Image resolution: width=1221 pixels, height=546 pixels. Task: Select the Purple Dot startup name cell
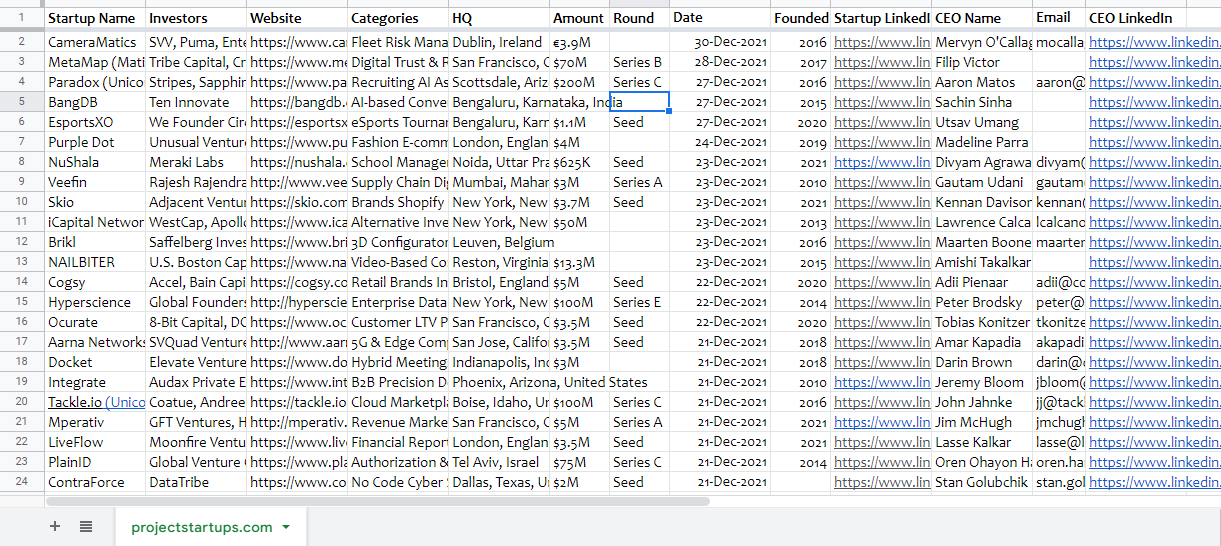pyautogui.click(x=95, y=142)
